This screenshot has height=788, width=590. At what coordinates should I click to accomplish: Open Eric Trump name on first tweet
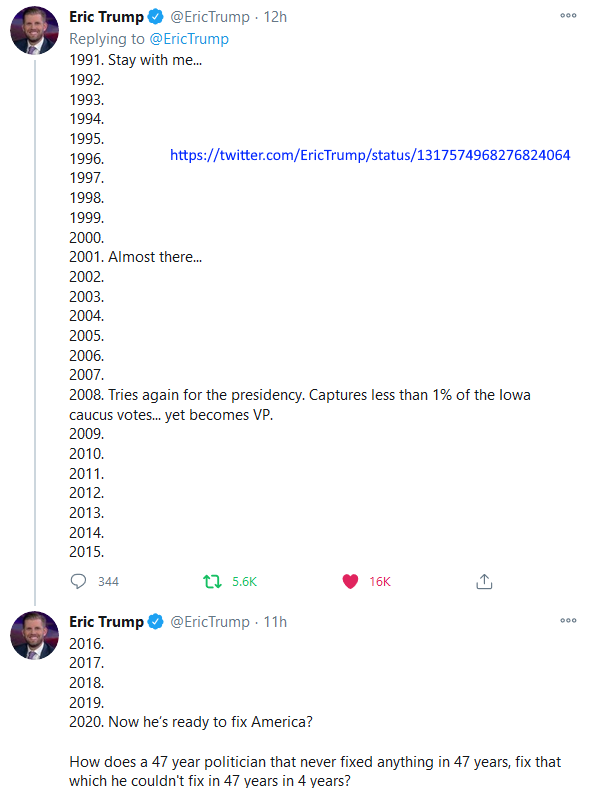107,17
